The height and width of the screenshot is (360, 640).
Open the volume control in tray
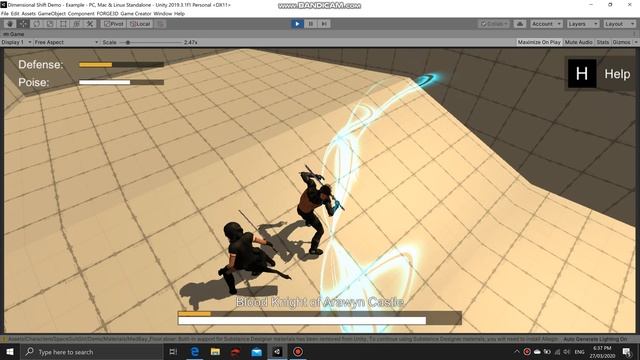[x=567, y=351]
